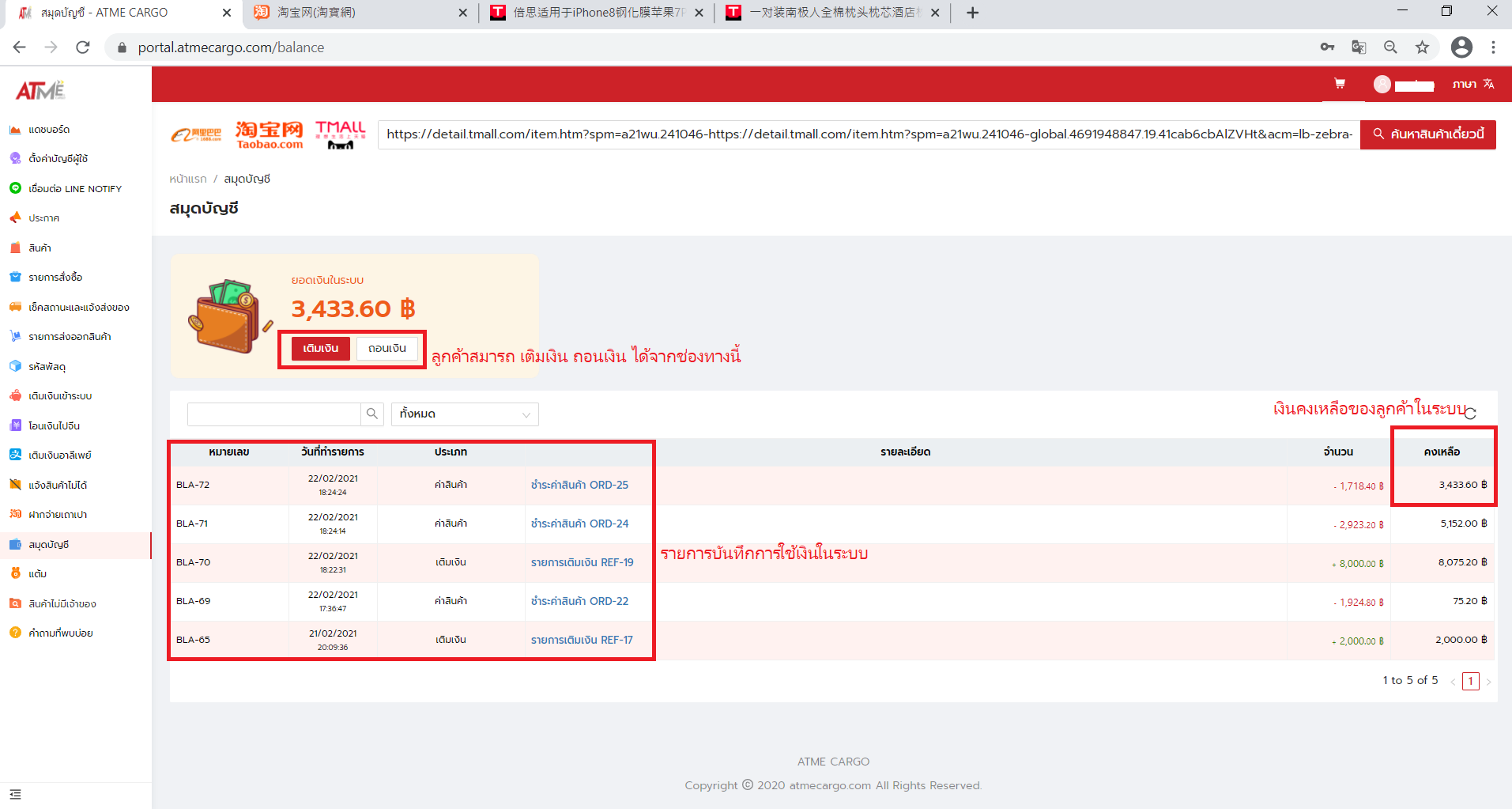Select the 1688 Alibaba store logo

click(x=196, y=135)
